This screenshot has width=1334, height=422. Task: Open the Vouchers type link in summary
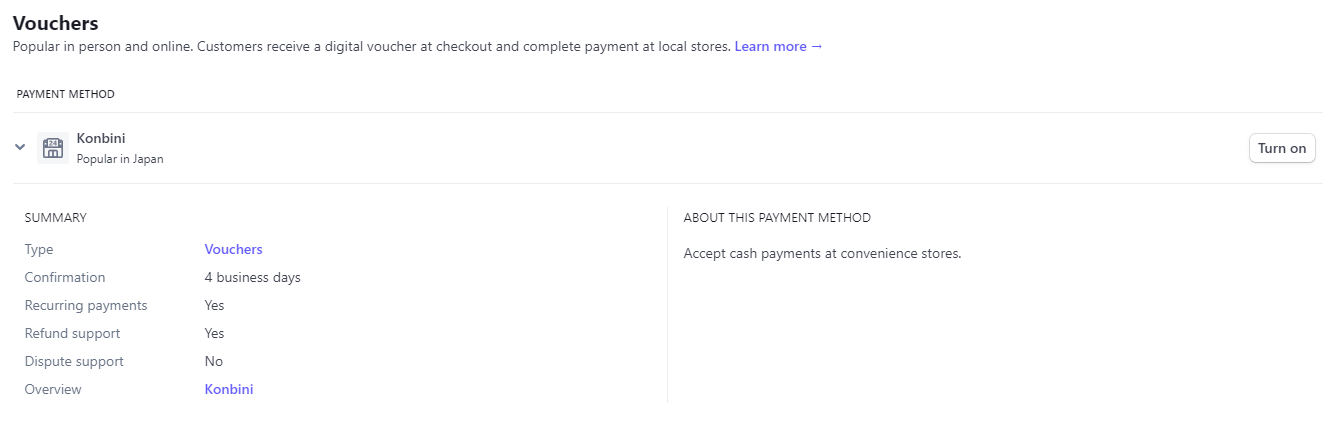(233, 249)
